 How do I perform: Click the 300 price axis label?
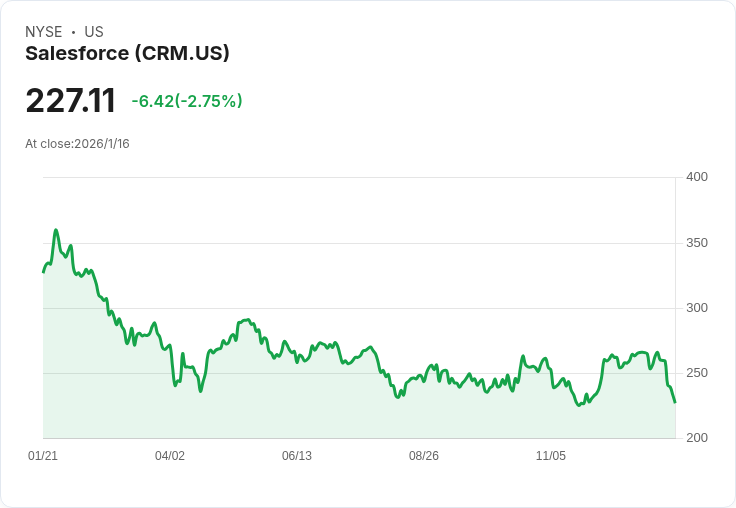tap(697, 308)
